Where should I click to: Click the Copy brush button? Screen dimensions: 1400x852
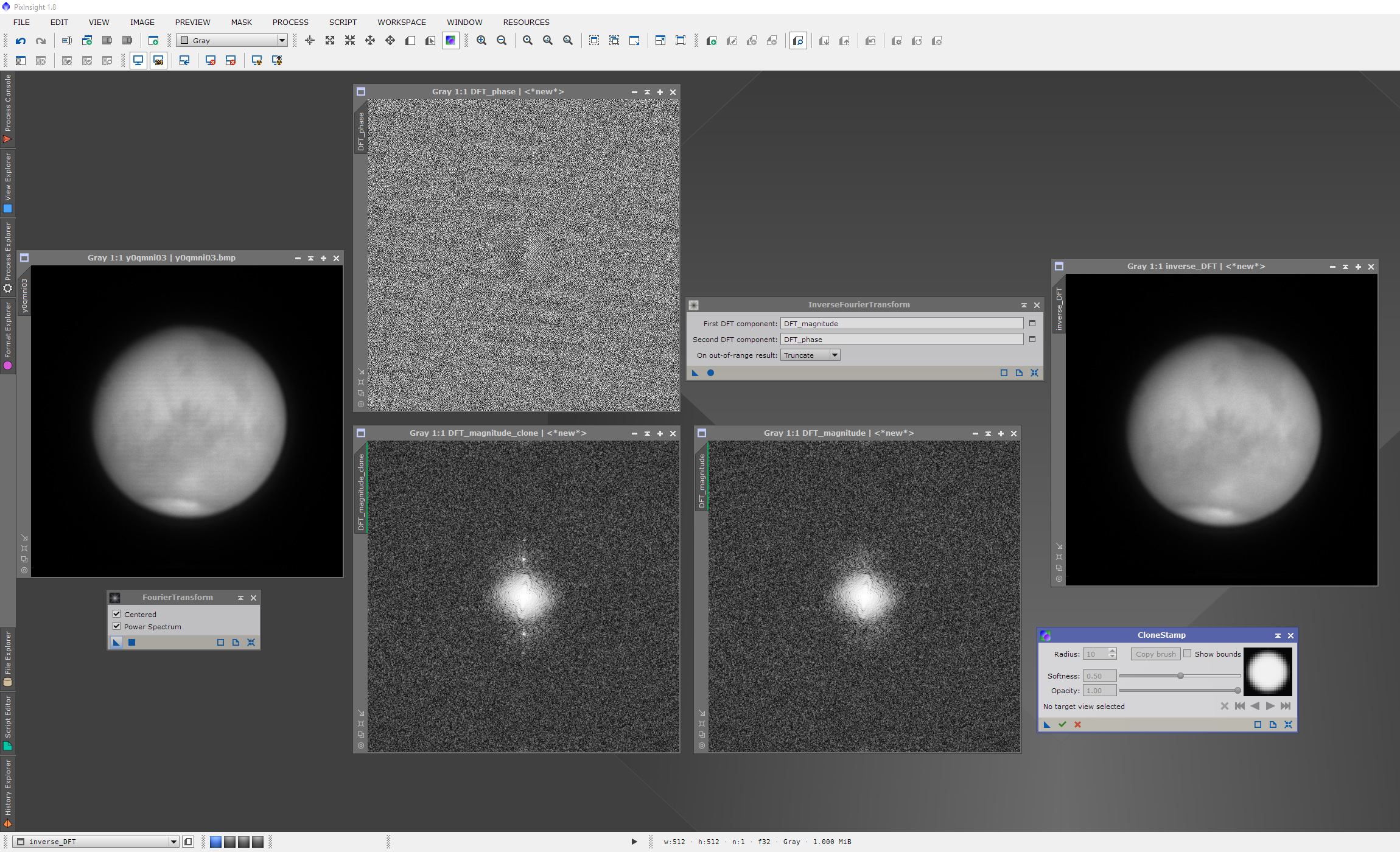click(x=1155, y=654)
